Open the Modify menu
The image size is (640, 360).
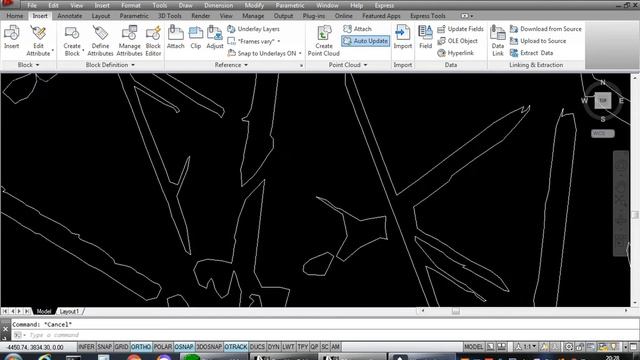click(254, 5)
